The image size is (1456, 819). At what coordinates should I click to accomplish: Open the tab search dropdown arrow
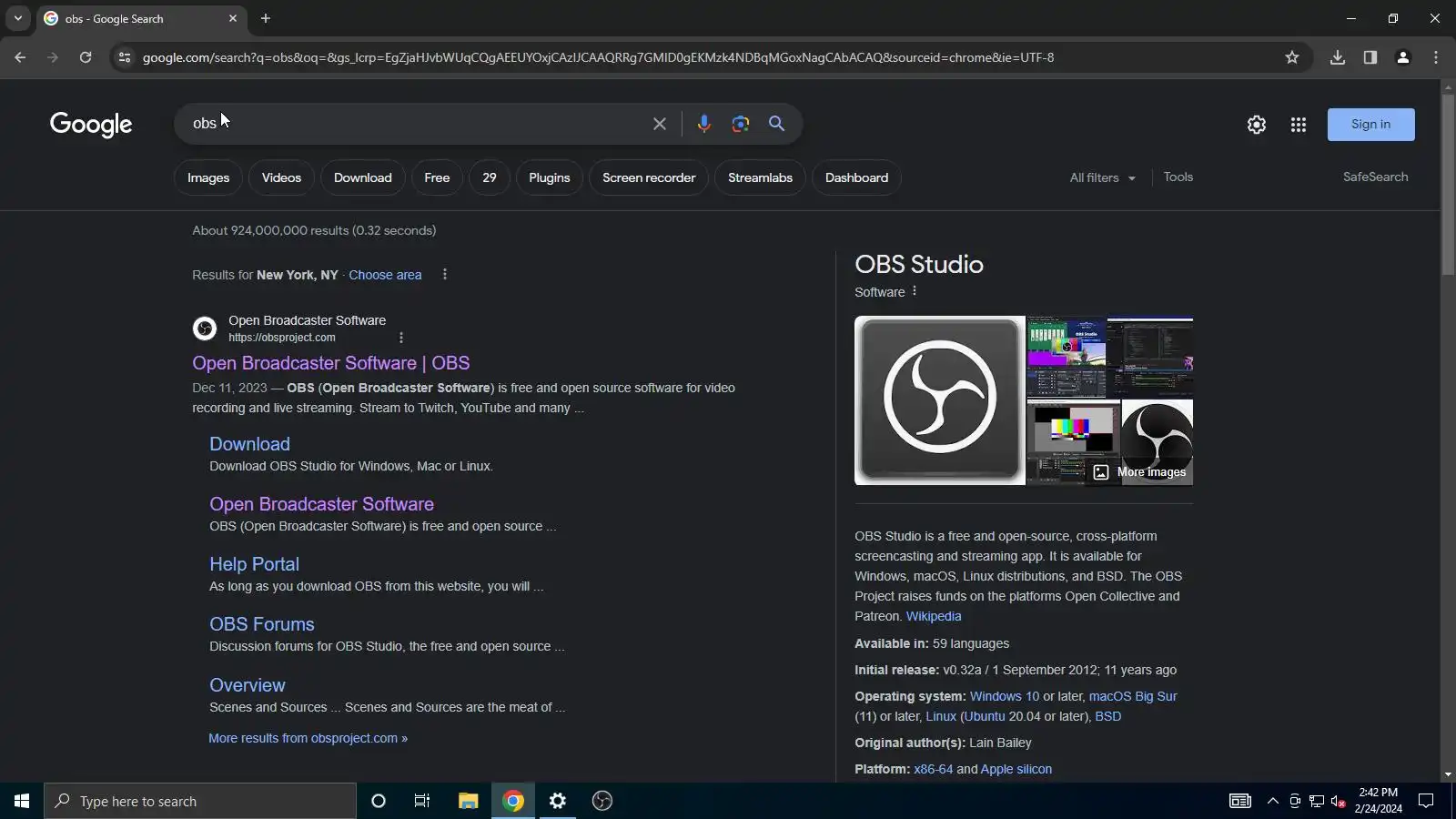tap(18, 18)
